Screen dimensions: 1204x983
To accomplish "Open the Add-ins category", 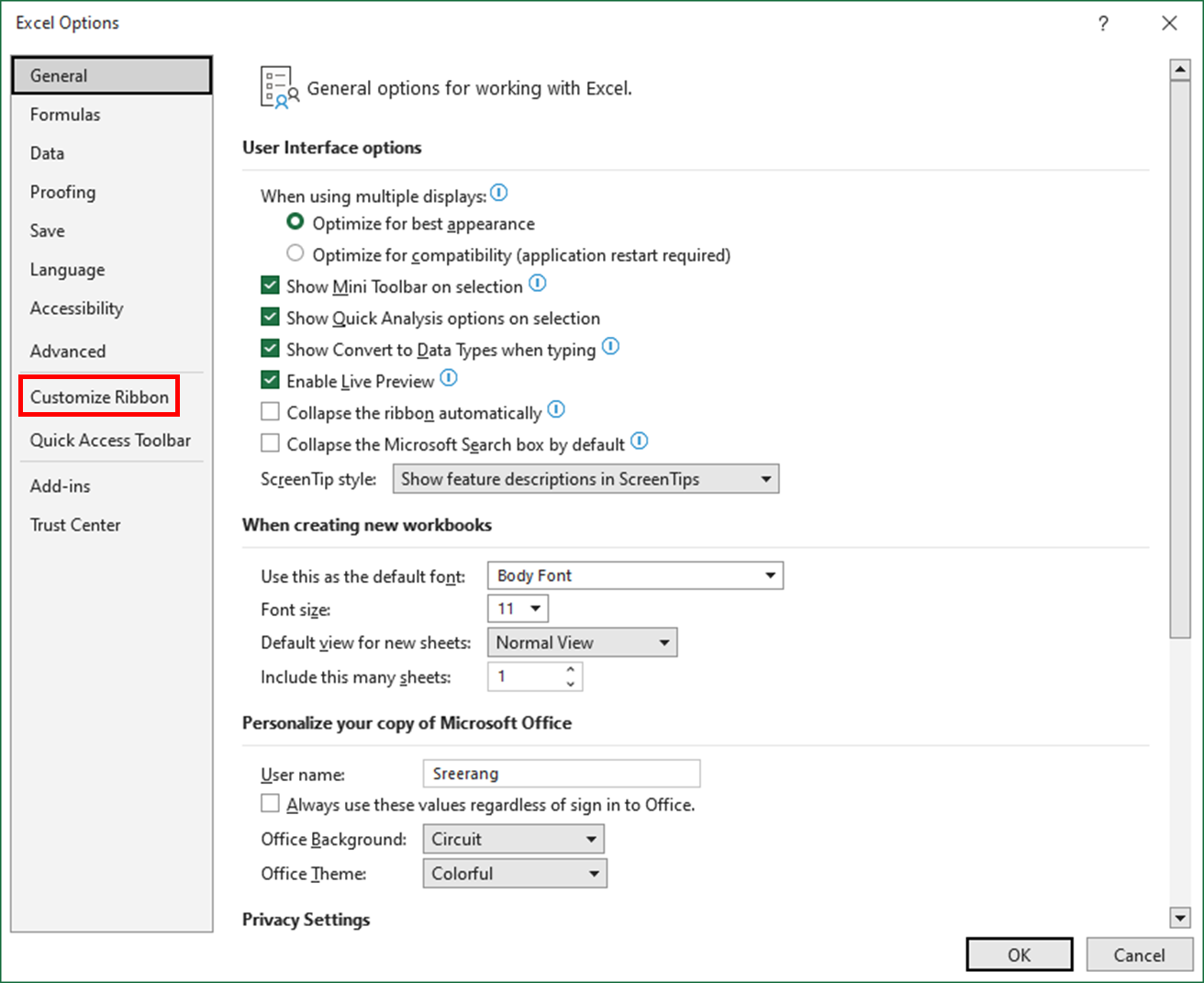I will 112,486.
